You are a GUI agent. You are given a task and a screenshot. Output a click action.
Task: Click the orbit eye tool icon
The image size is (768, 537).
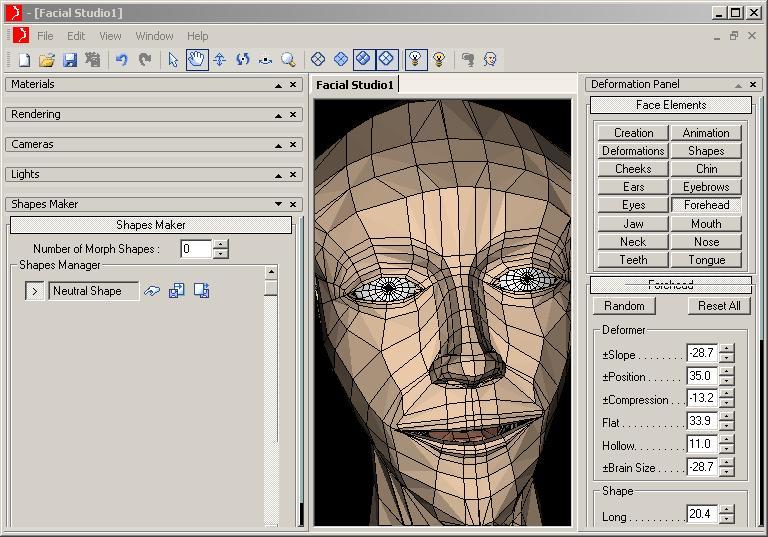tap(265, 60)
